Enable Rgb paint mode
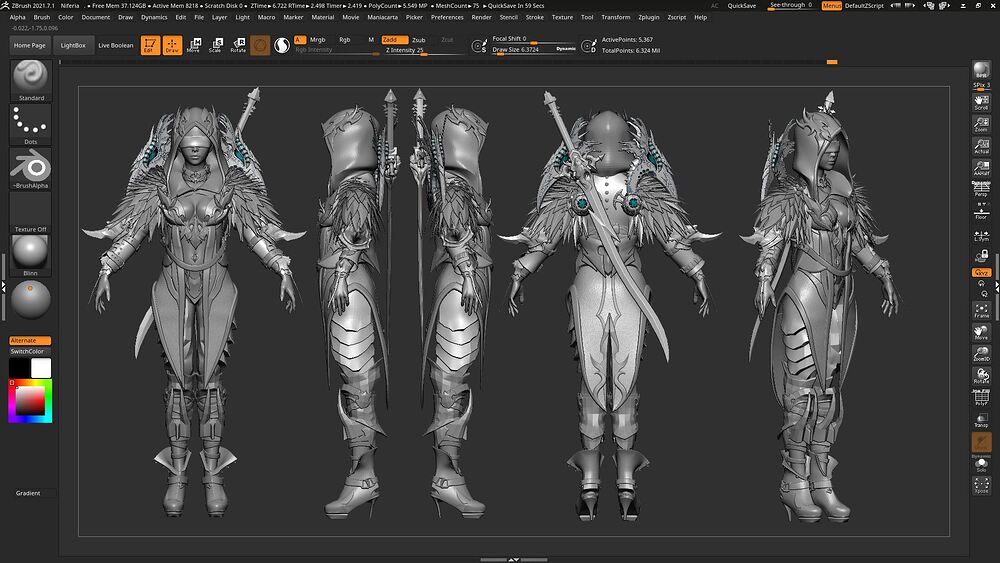Screen dimensions: 1000x563 [x=344, y=40]
